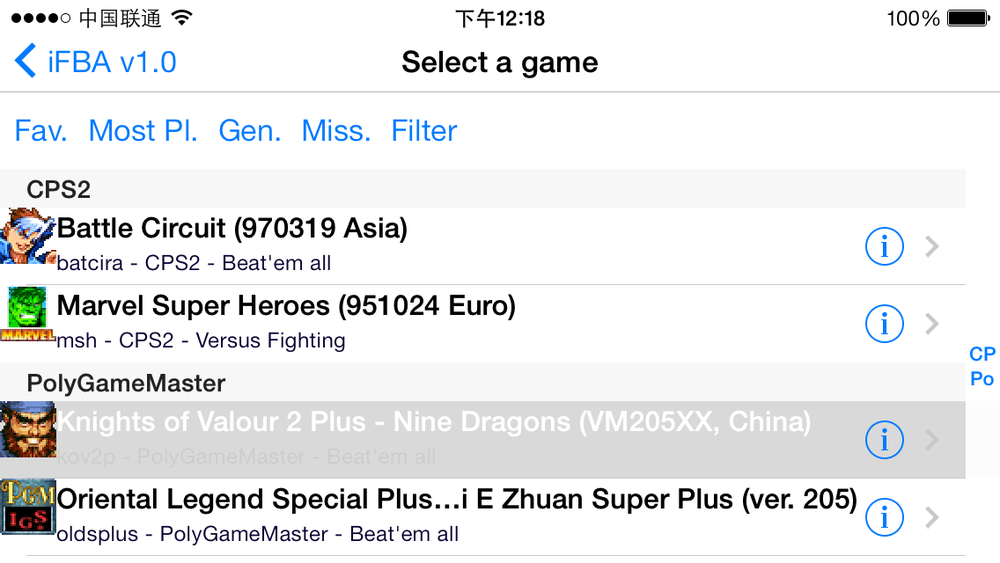
Task: Expand Battle Circuit row chevron
Action: tap(932, 246)
